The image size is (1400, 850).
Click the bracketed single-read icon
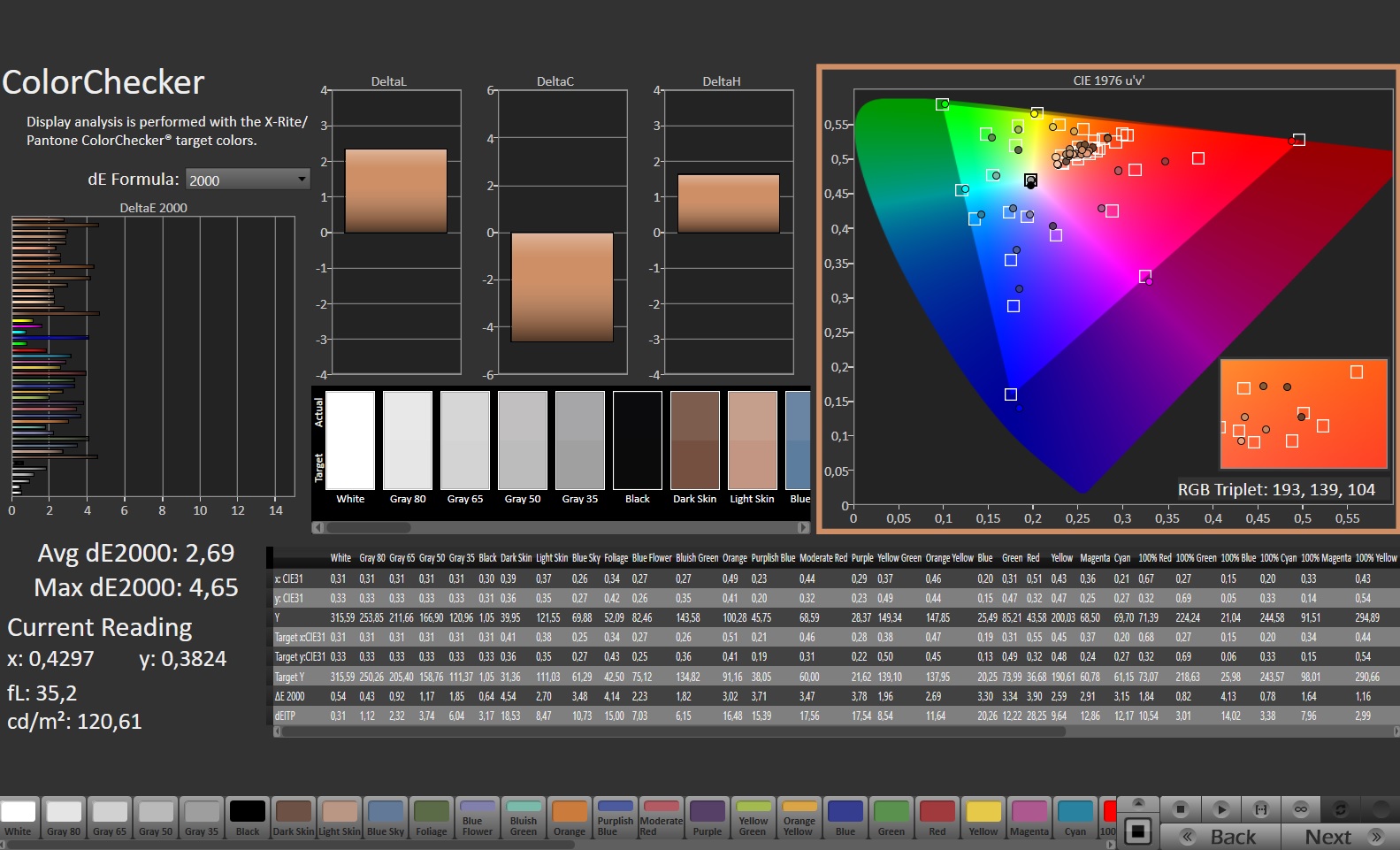[x=1261, y=809]
